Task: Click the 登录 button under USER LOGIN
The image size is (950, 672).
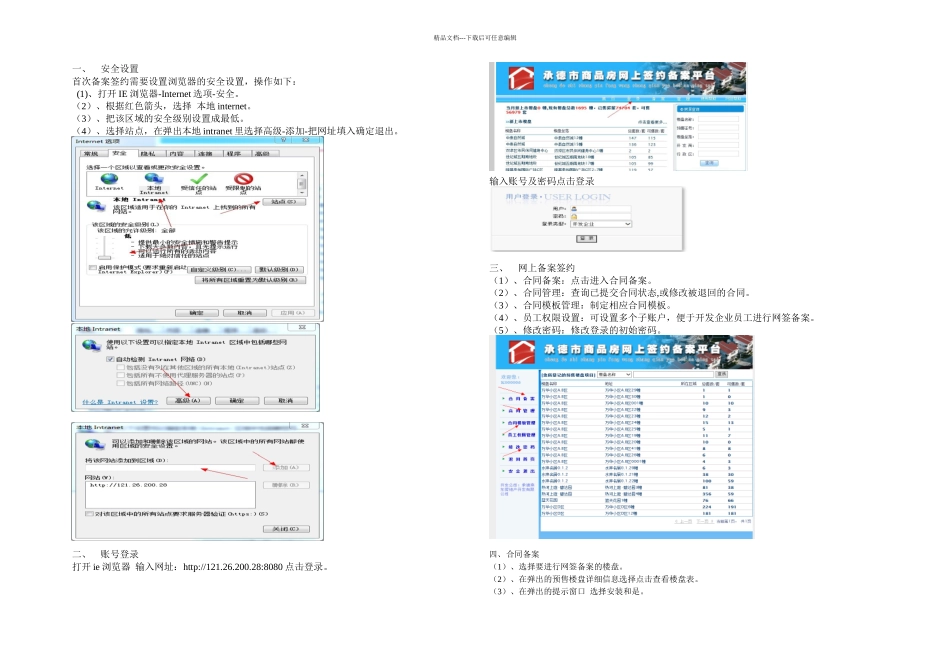Action: point(586,239)
